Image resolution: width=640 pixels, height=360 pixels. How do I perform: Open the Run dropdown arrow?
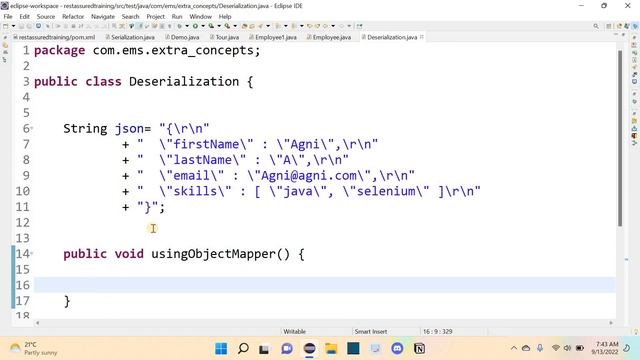(203, 26)
